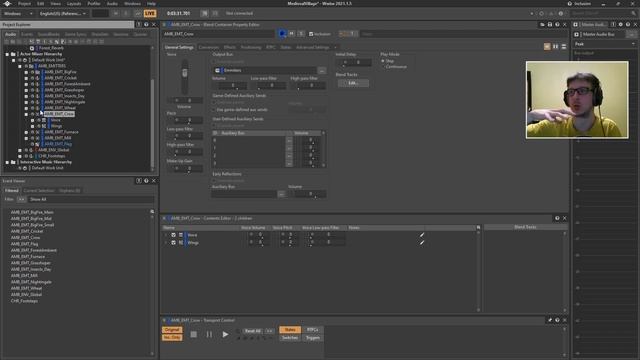
Task: Click the Master Audio Bus meter icon
Action: pyautogui.click(x=577, y=35)
